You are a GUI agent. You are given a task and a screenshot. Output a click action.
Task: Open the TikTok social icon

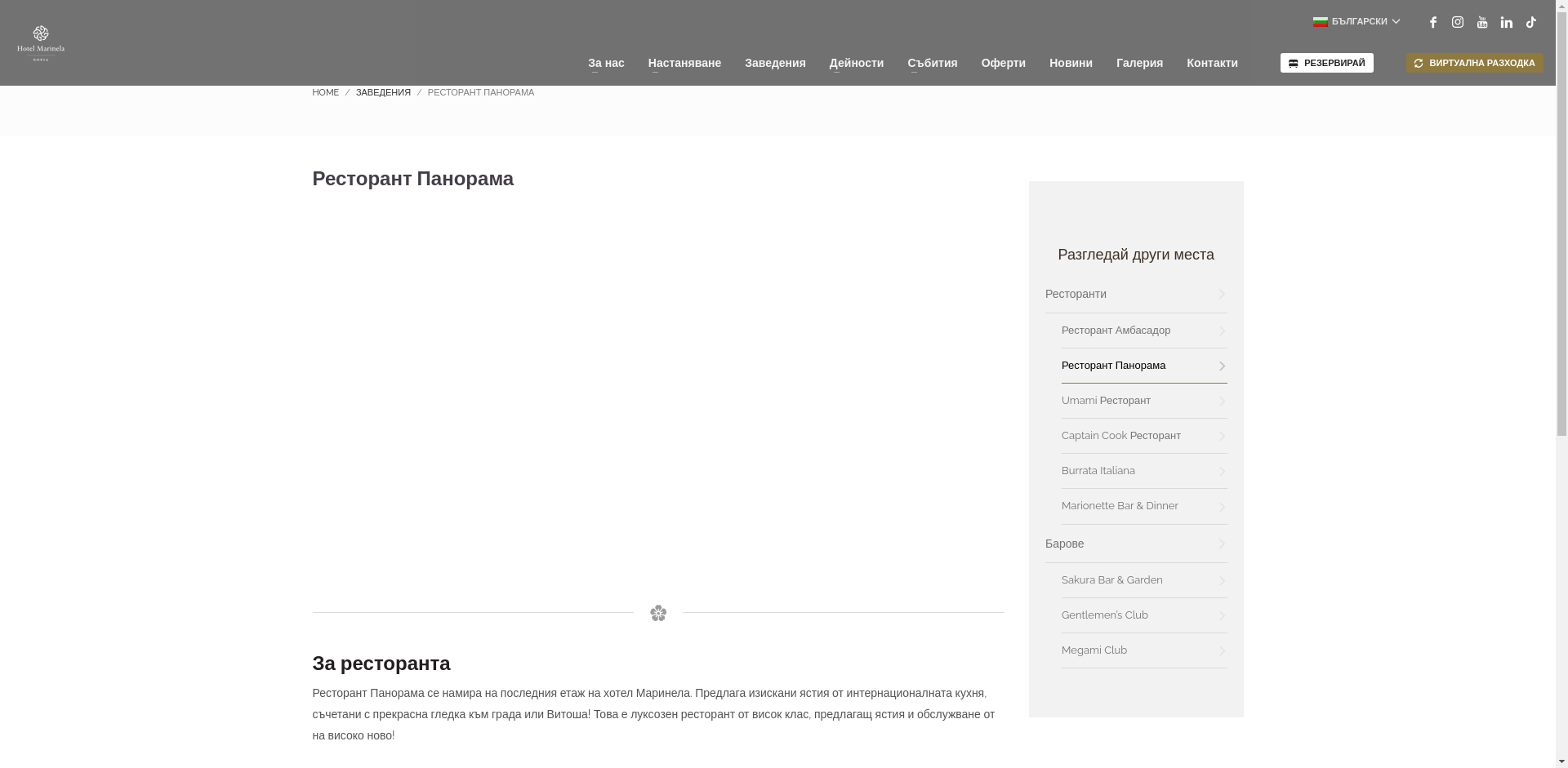[x=1530, y=23]
